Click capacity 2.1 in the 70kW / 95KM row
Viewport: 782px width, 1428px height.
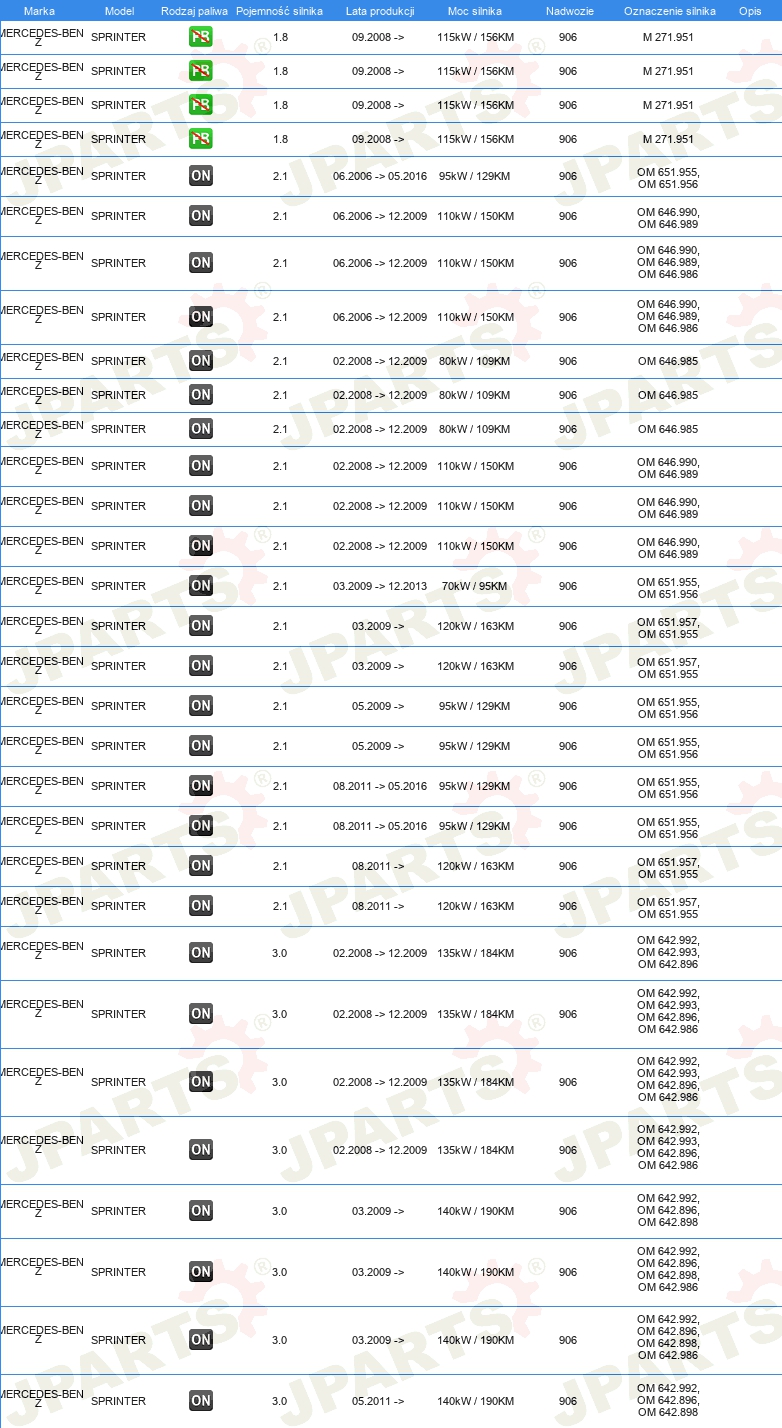click(x=280, y=586)
